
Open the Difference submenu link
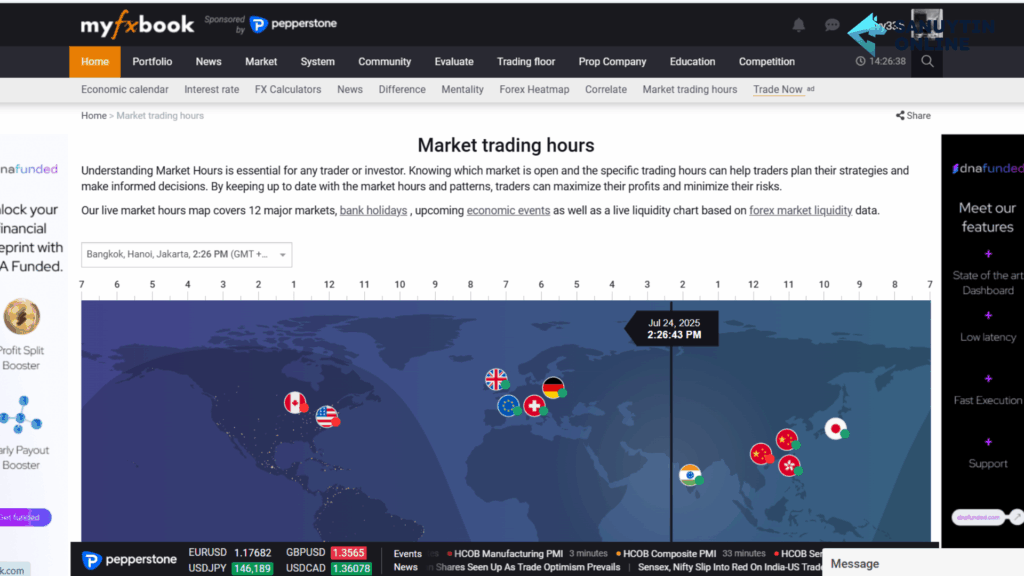point(402,89)
